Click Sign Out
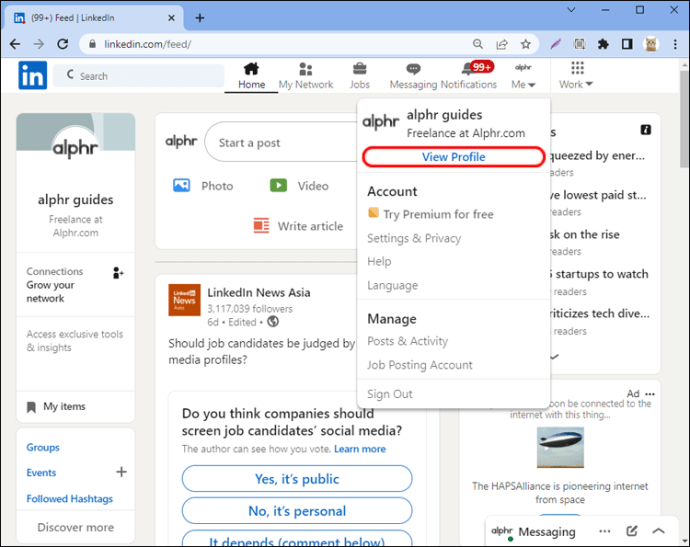Viewport: 690px width, 547px height. tap(390, 394)
